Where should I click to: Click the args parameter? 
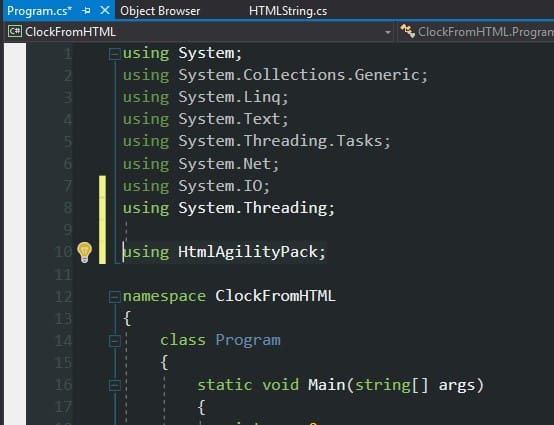[x=456, y=385]
